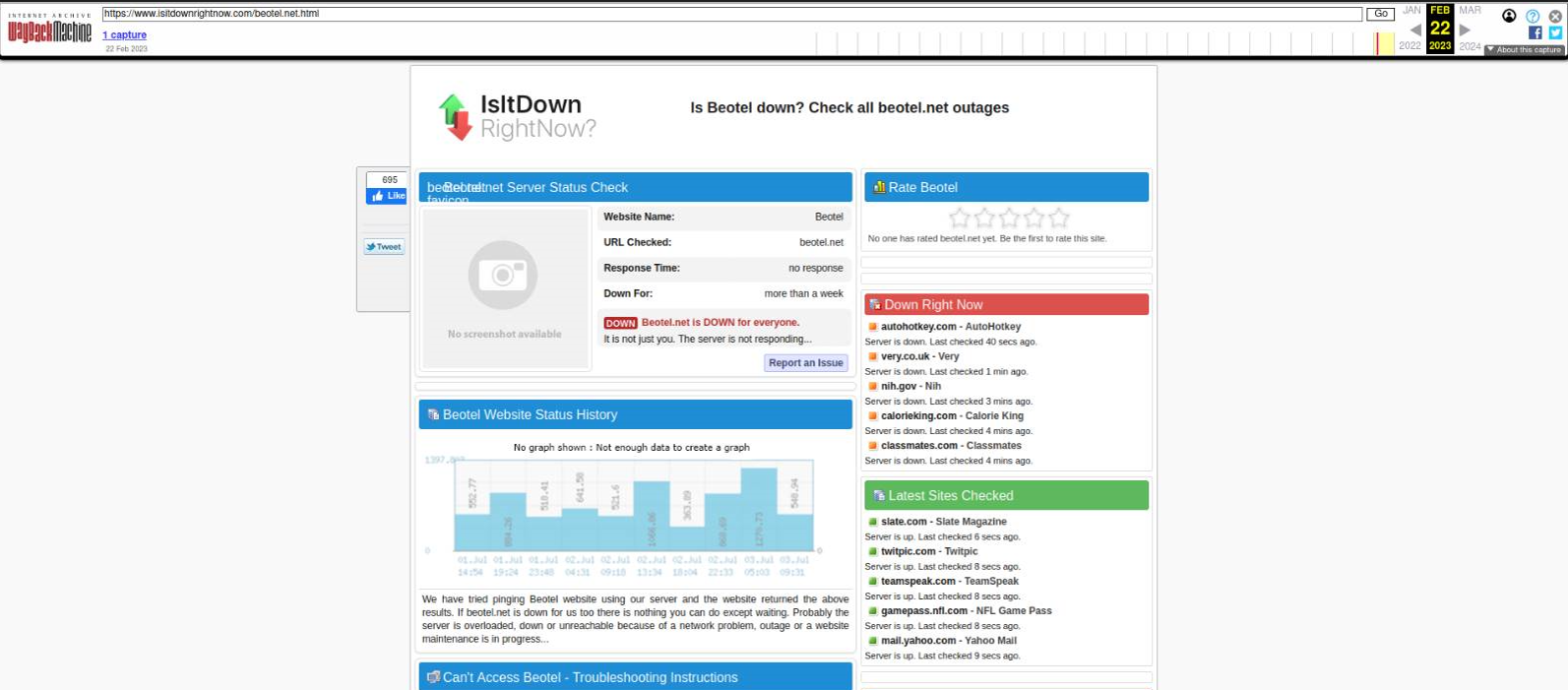
Task: Click the orange status icon beside very.co.uk
Action: [x=872, y=356]
